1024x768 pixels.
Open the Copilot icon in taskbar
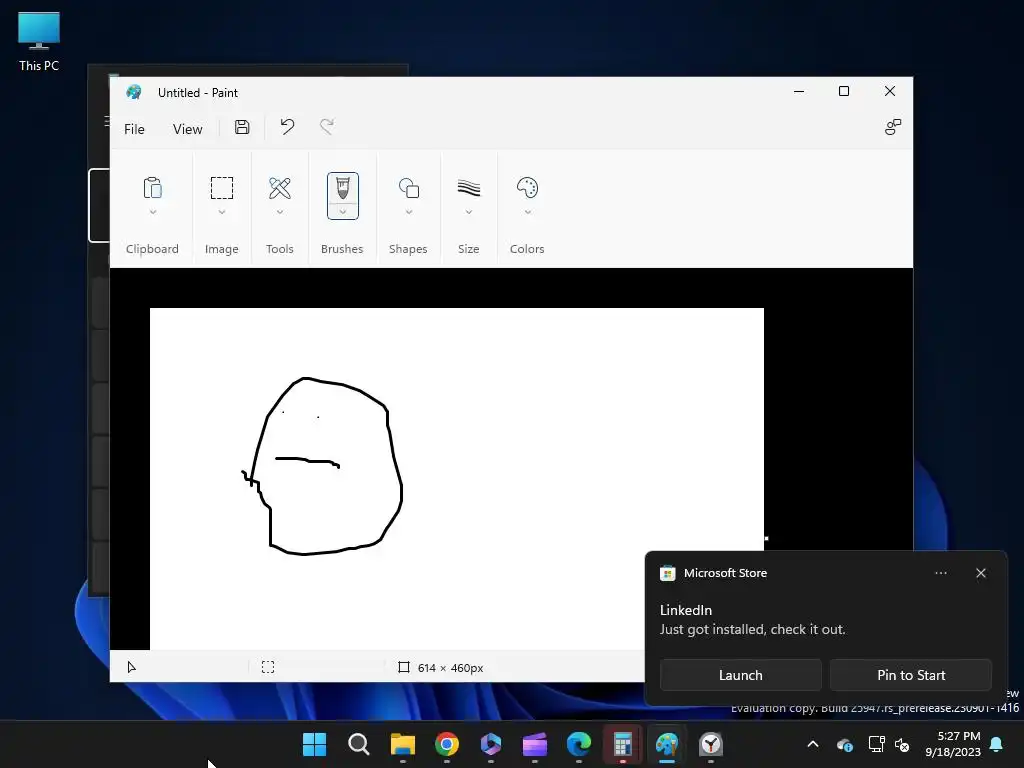[490, 744]
